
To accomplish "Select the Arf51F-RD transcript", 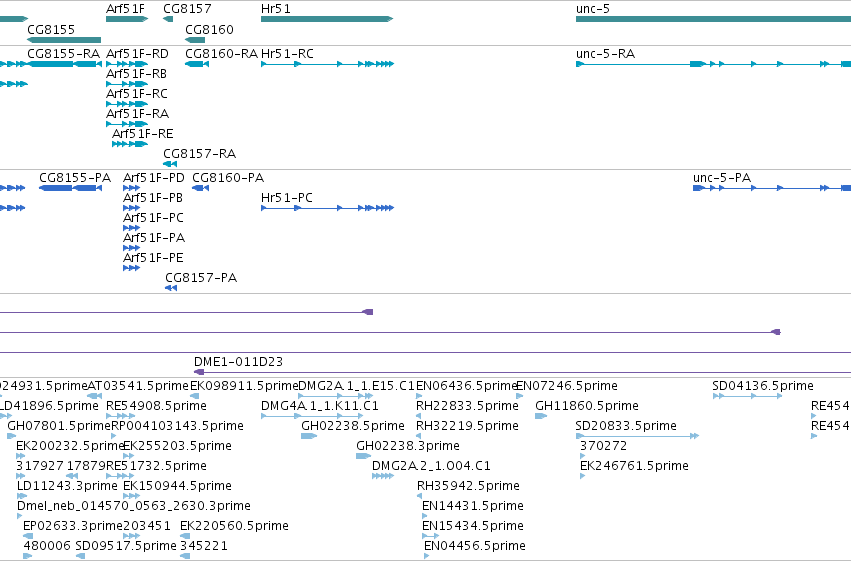I will click(x=127, y=64).
